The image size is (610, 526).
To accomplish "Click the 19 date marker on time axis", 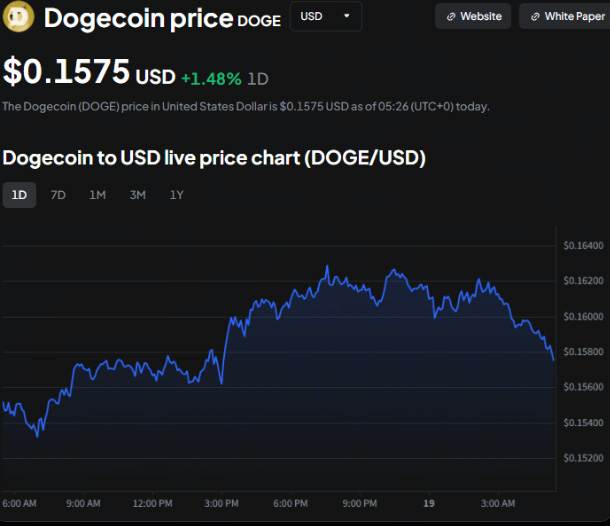I will tap(429, 502).
